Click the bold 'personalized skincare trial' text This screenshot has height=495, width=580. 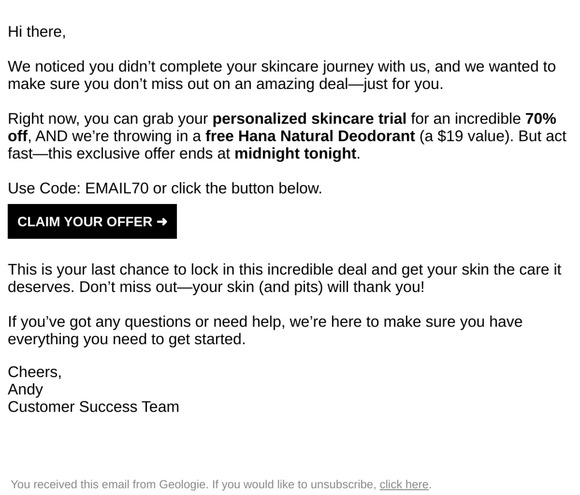point(309,119)
